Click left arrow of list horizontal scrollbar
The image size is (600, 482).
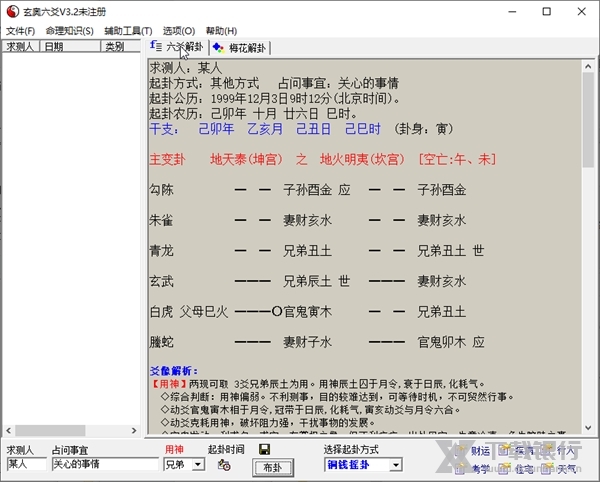[8, 431]
